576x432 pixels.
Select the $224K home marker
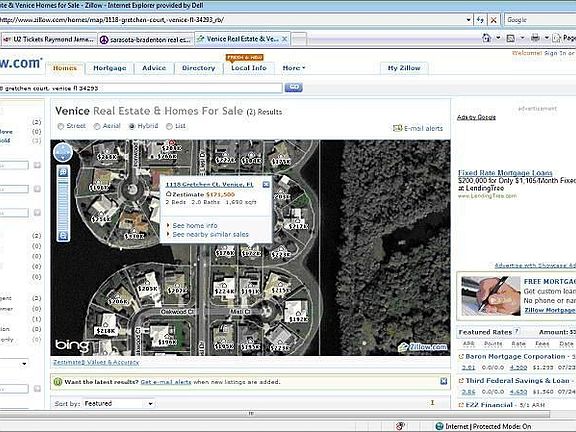[x=224, y=289]
